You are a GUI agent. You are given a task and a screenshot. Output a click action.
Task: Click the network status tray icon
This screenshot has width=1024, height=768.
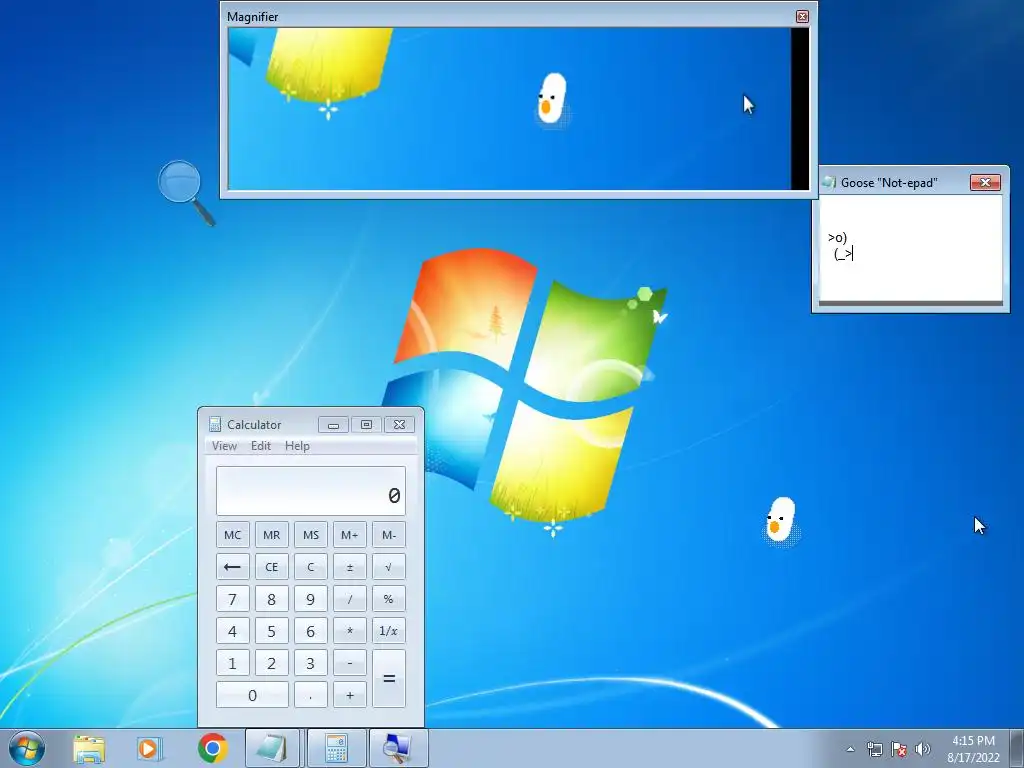click(x=874, y=749)
